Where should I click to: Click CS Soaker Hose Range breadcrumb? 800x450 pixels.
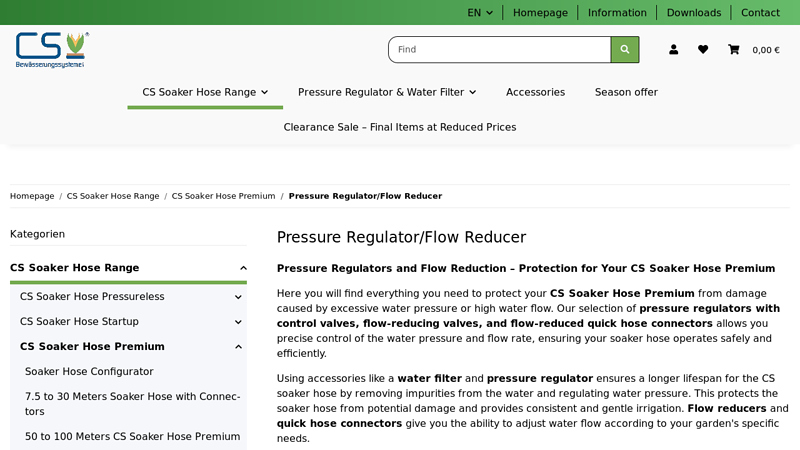click(113, 196)
